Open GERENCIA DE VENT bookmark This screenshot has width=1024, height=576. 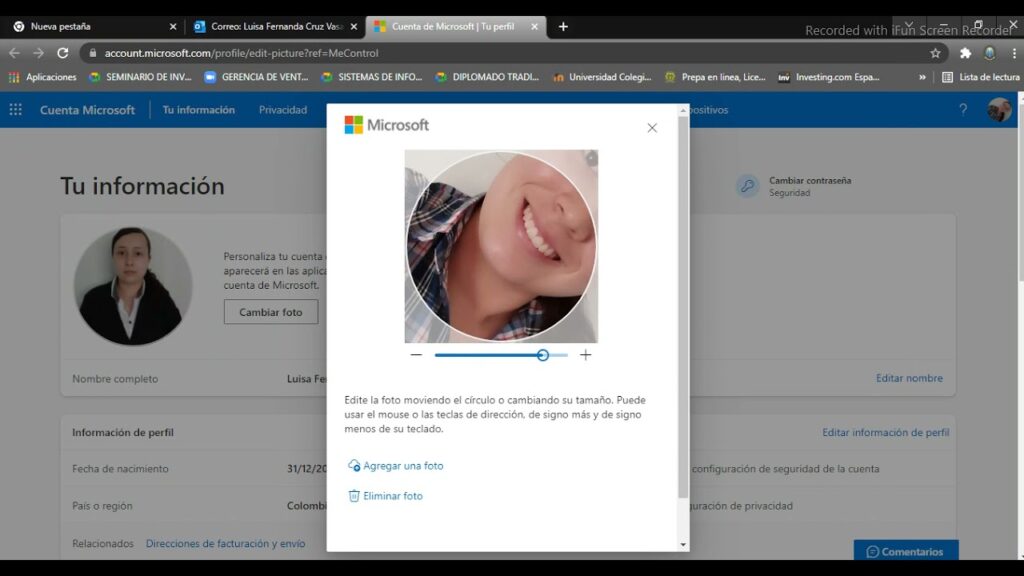pyautogui.click(x=255, y=77)
